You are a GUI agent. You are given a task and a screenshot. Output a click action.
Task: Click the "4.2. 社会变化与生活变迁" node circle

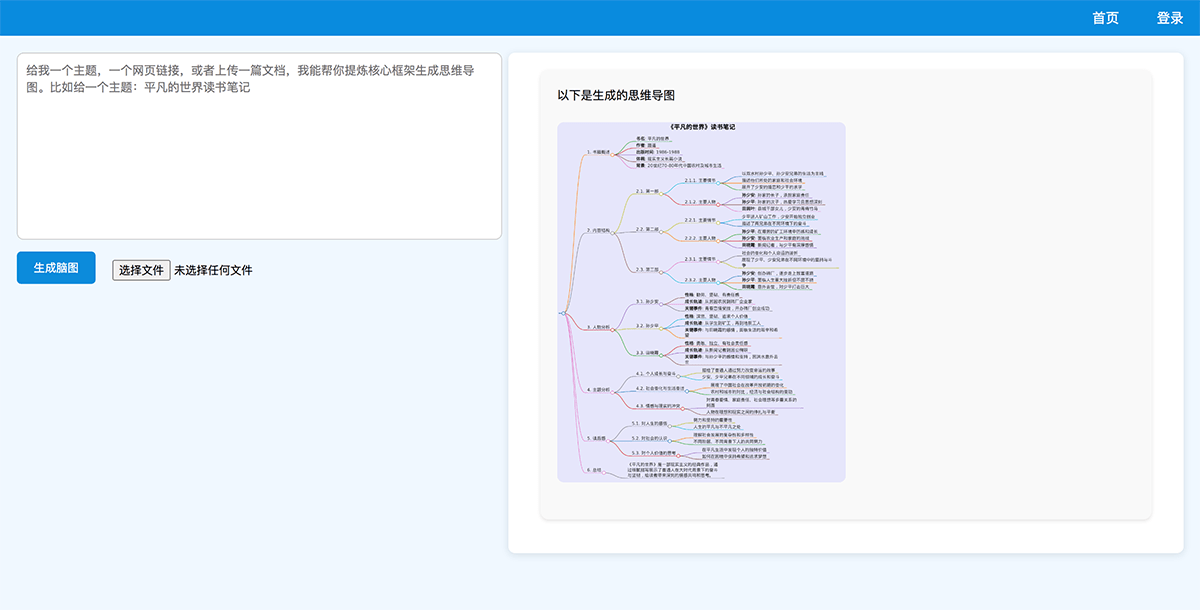[689, 389]
